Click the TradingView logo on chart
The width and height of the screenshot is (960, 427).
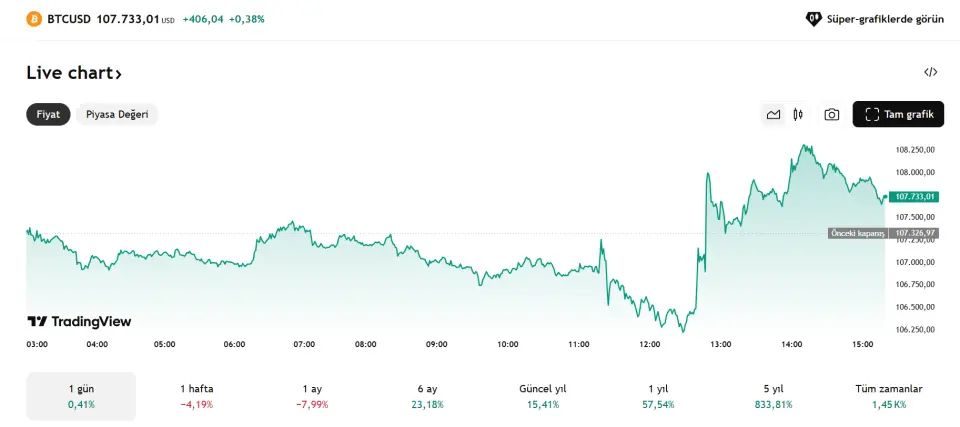(79, 322)
